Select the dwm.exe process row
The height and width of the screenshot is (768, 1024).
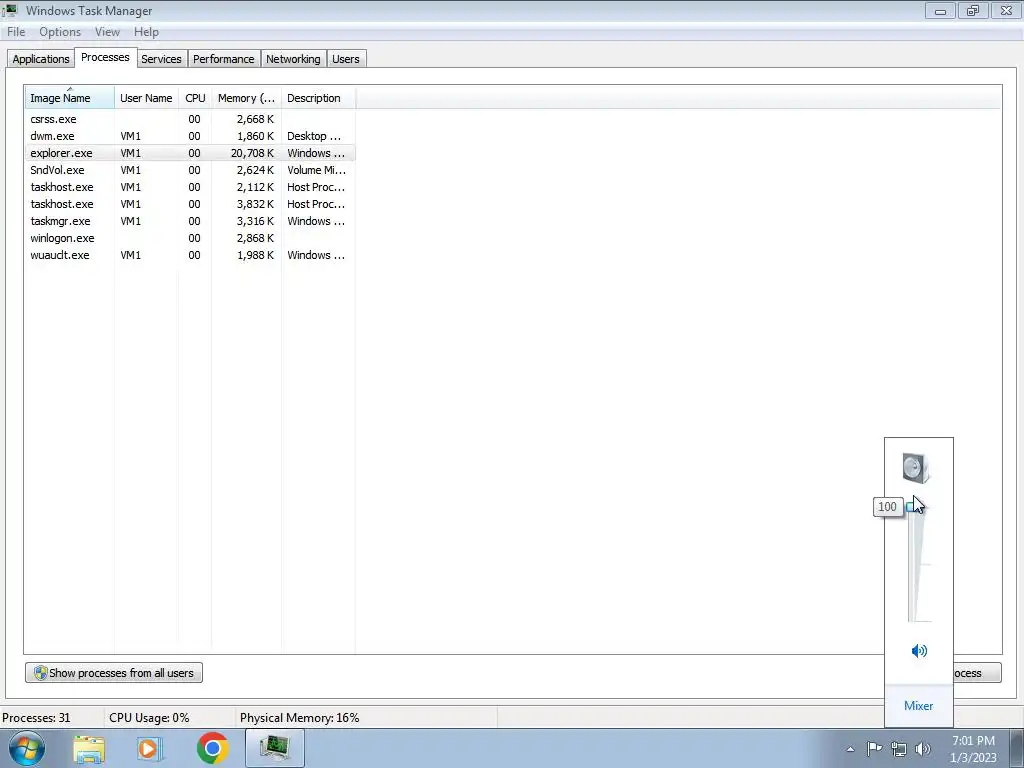click(x=190, y=136)
